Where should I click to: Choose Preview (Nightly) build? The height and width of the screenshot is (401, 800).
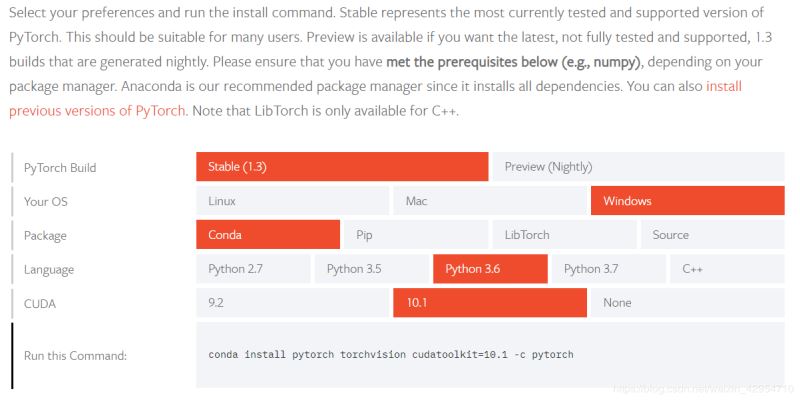pos(638,167)
